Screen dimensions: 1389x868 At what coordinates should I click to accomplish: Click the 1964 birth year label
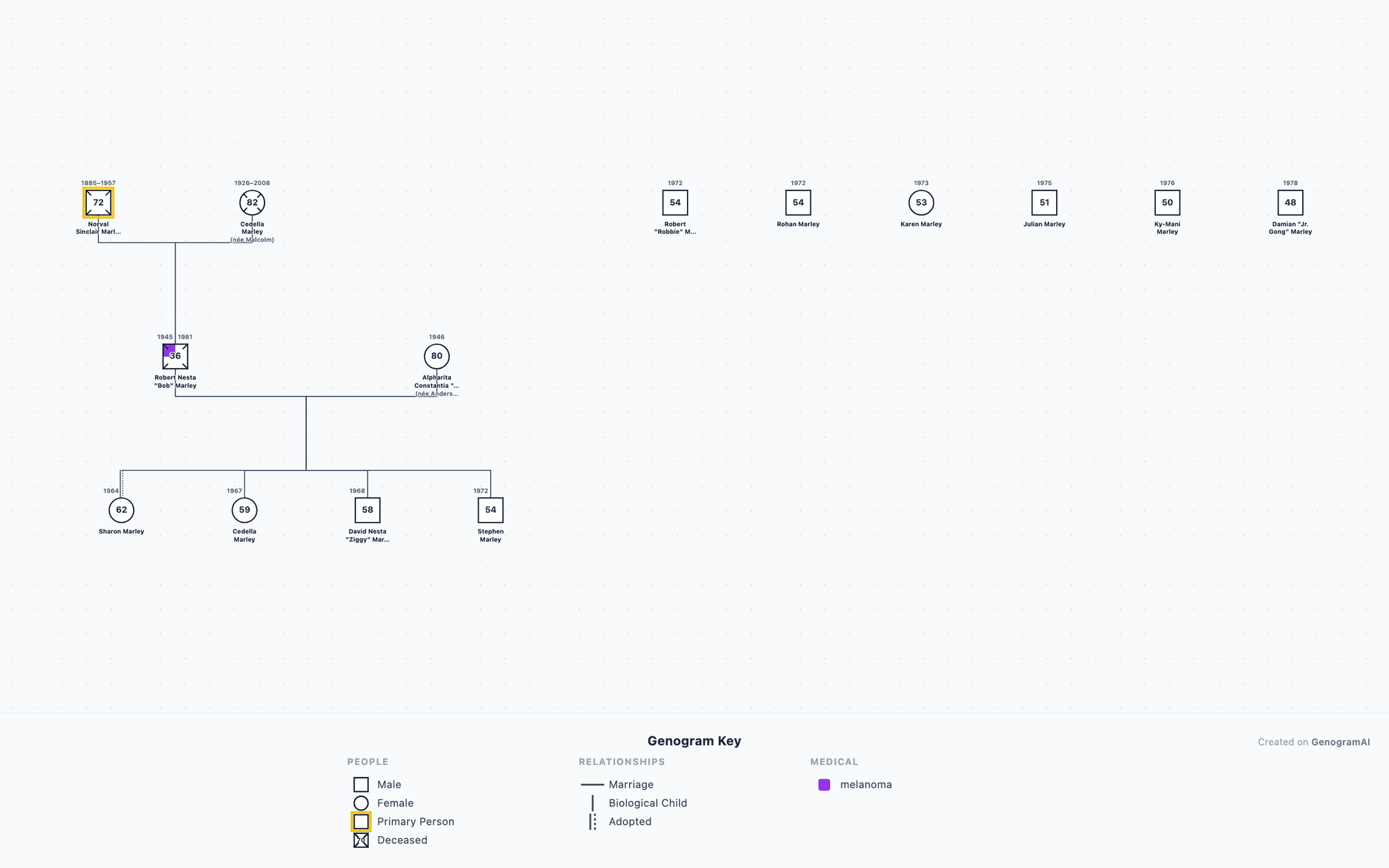coord(111,491)
